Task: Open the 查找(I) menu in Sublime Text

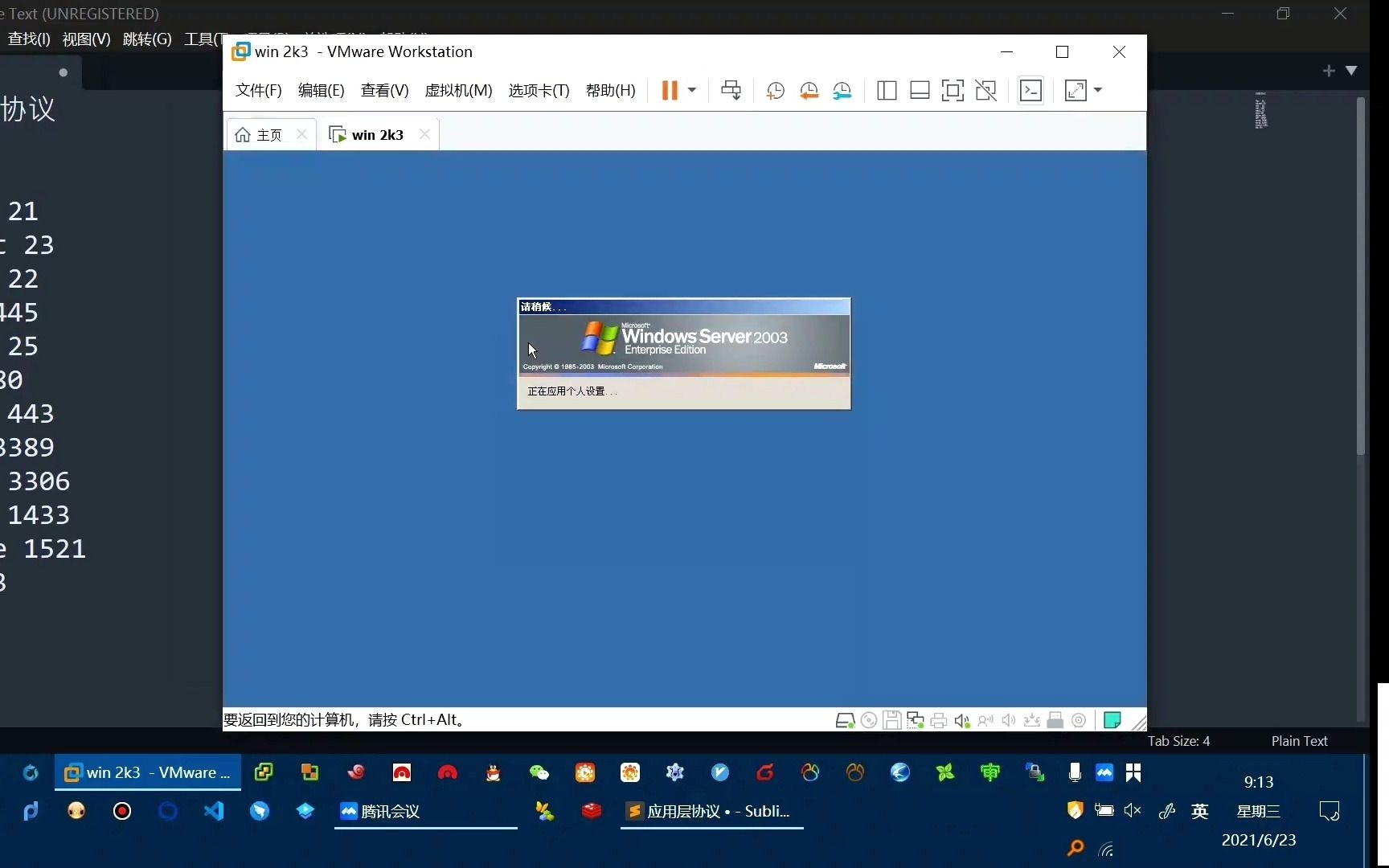Action: (x=29, y=39)
